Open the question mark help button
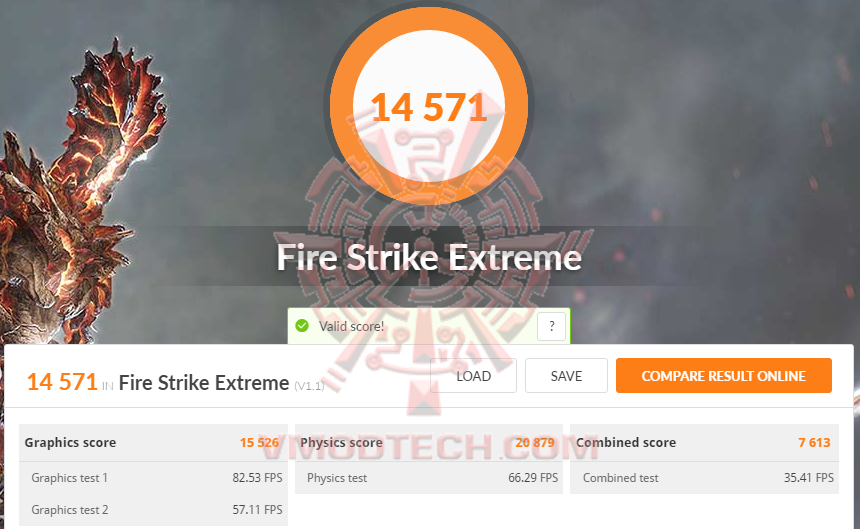This screenshot has width=860, height=529. click(x=551, y=327)
